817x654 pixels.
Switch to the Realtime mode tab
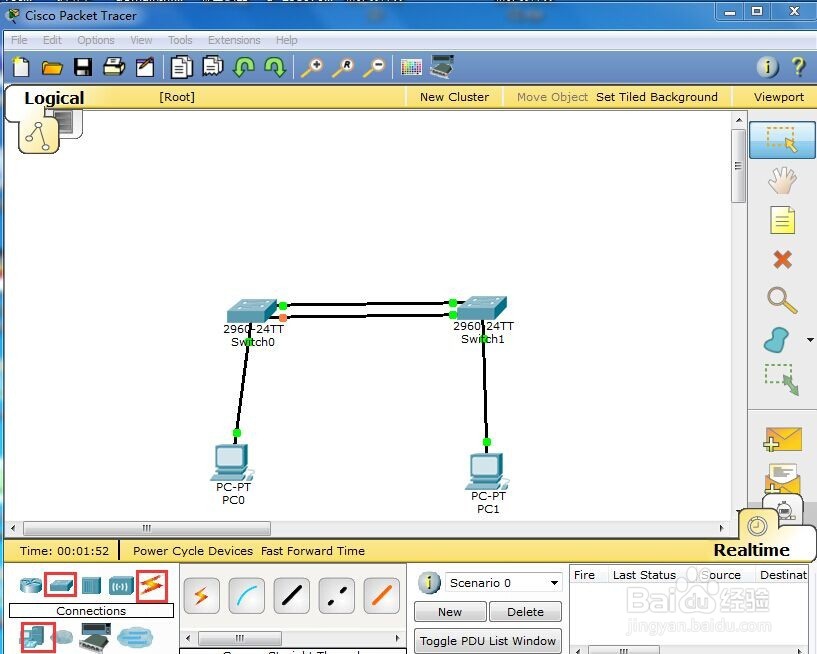tap(751, 550)
